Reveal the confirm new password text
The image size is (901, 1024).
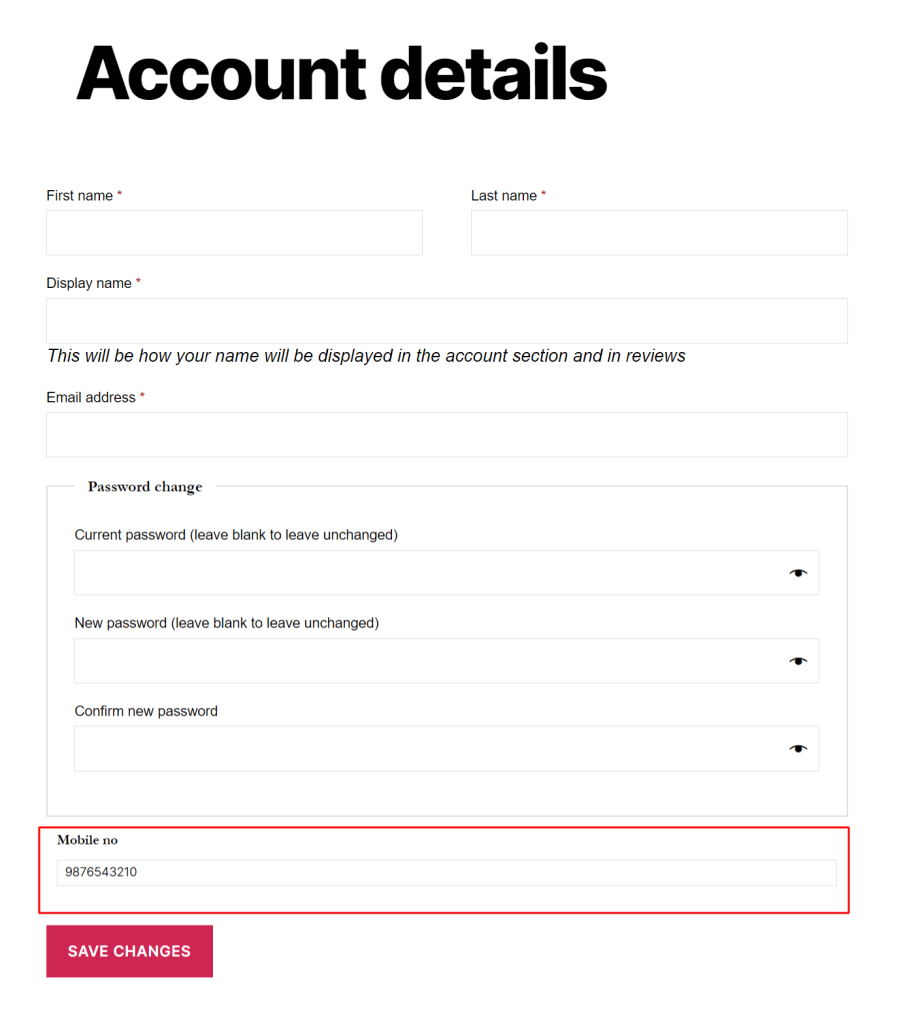coord(797,749)
